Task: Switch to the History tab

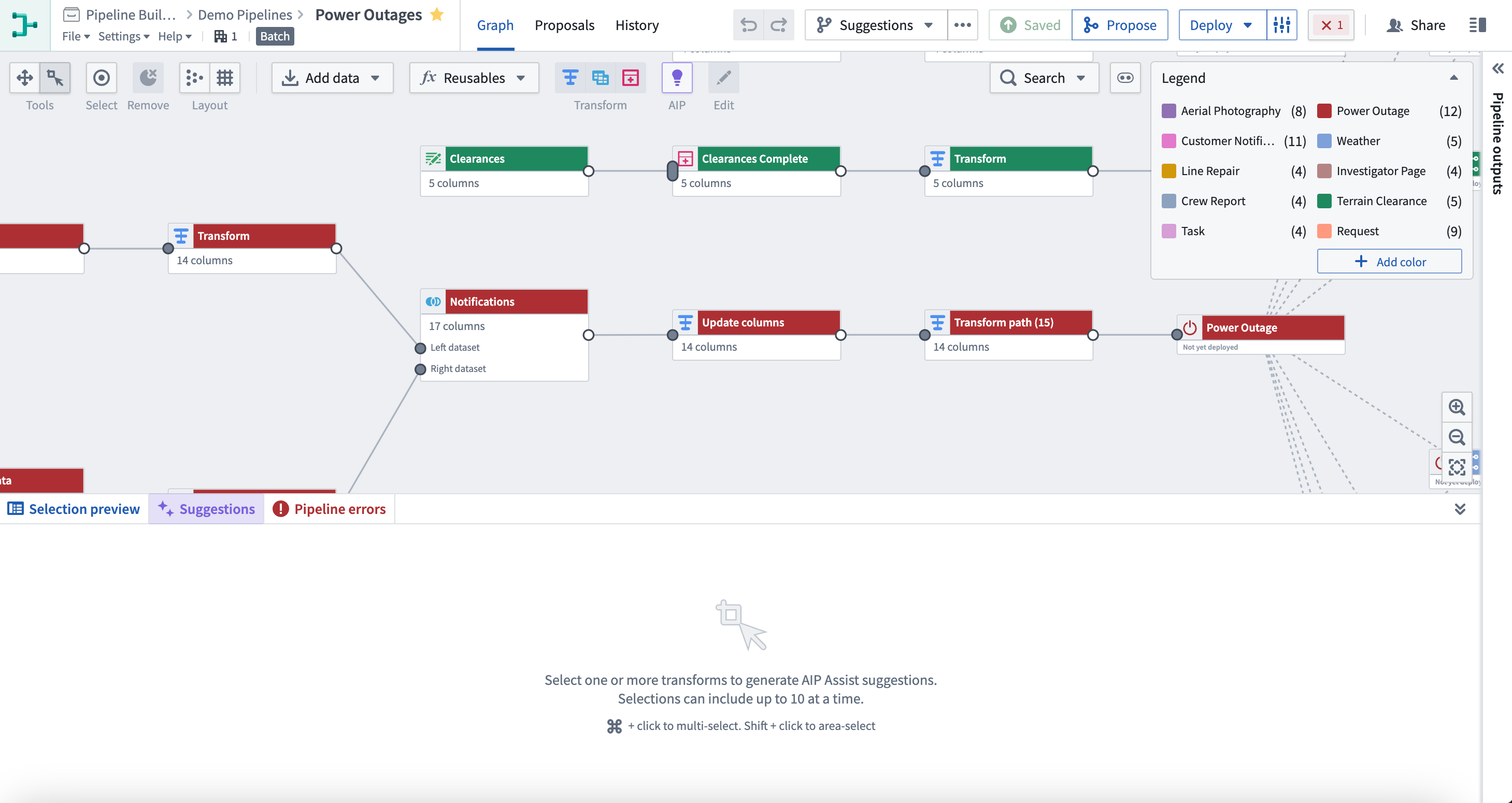Action: click(x=637, y=25)
